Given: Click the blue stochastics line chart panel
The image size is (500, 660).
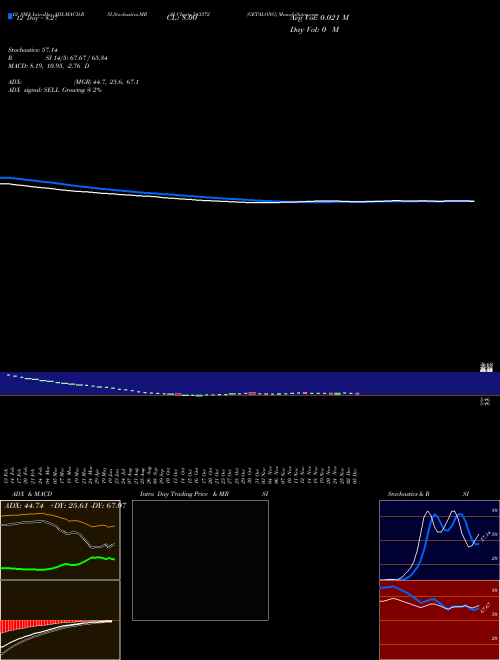Looking at the screenshot, I should (x=439, y=540).
